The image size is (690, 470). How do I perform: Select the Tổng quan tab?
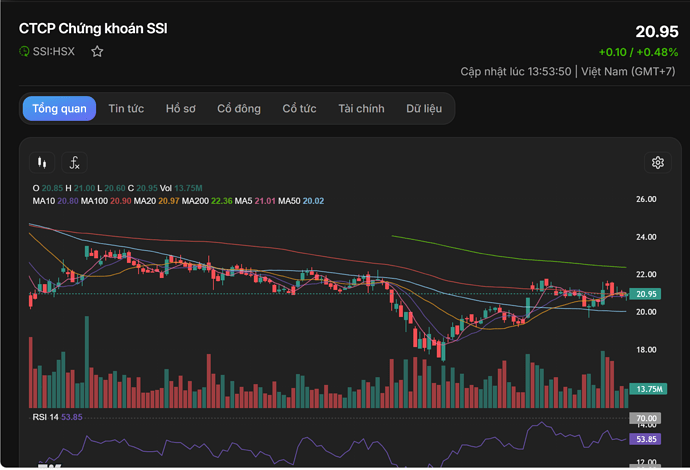pos(59,109)
